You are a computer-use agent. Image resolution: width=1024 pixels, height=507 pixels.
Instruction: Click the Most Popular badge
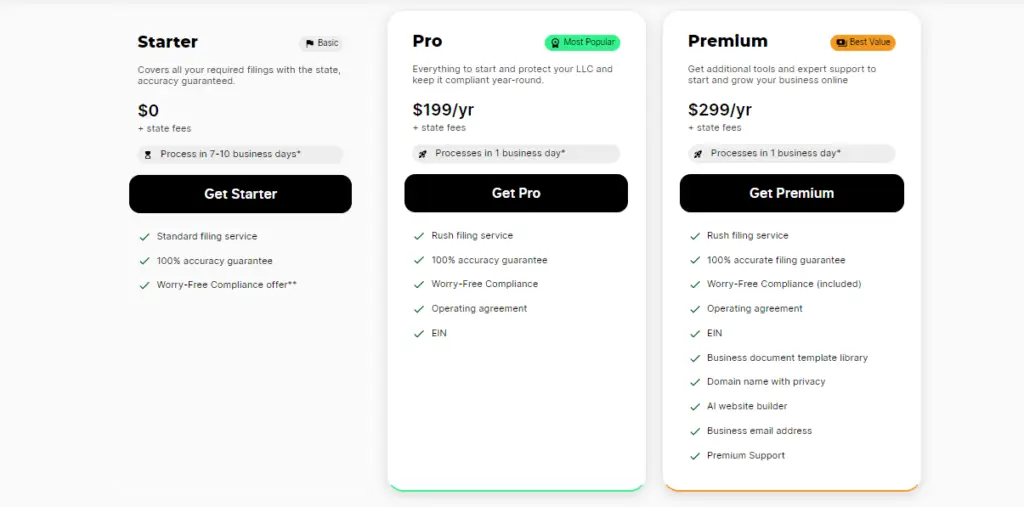[x=582, y=42]
